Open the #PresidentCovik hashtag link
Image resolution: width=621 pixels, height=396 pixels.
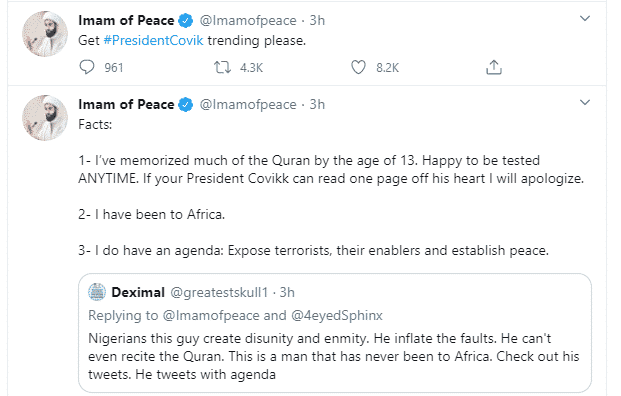153,40
